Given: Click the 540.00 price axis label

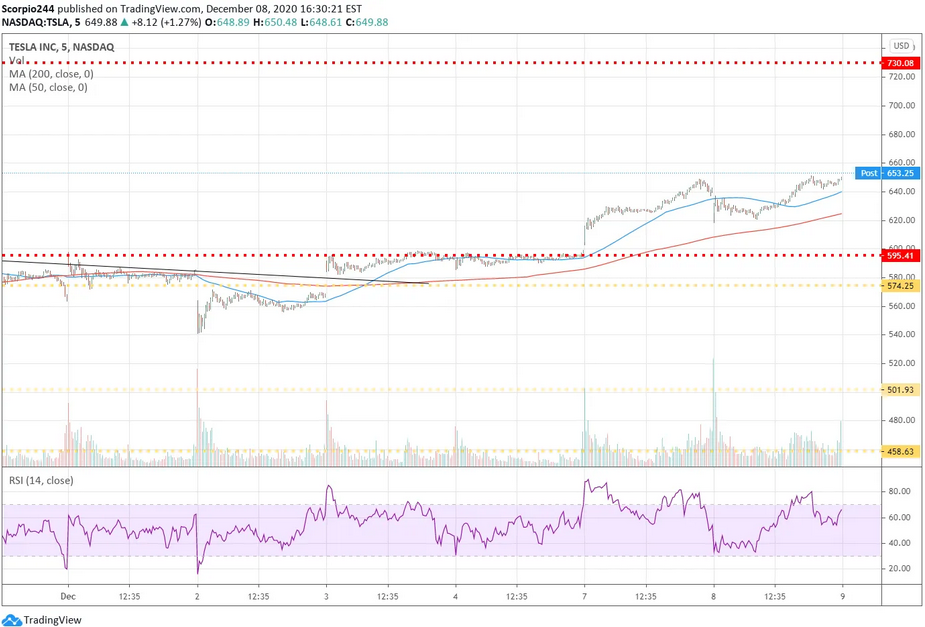Looking at the screenshot, I should 901,334.
